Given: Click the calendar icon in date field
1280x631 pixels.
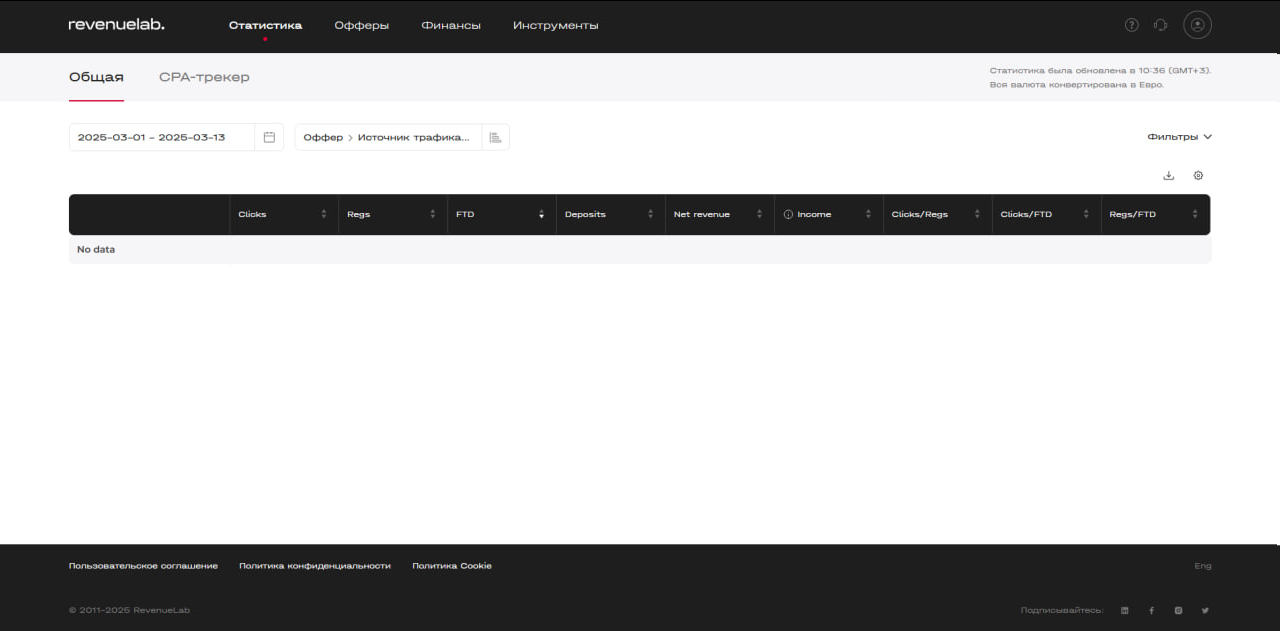Looking at the screenshot, I should click(269, 137).
